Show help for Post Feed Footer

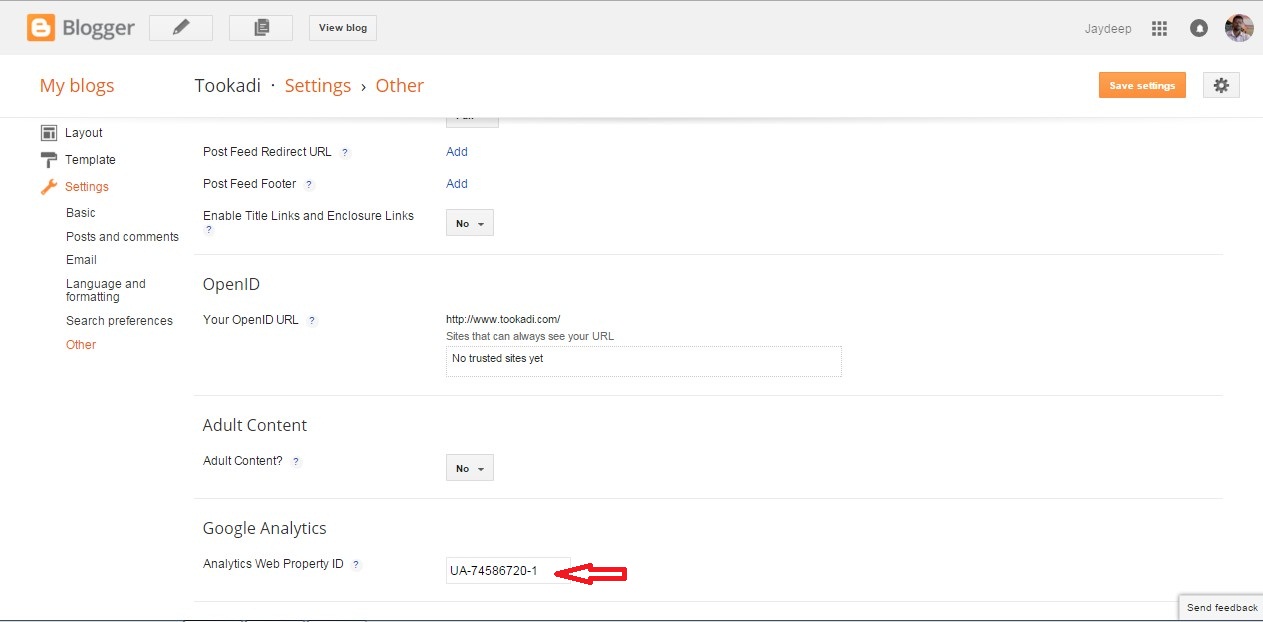[309, 185]
